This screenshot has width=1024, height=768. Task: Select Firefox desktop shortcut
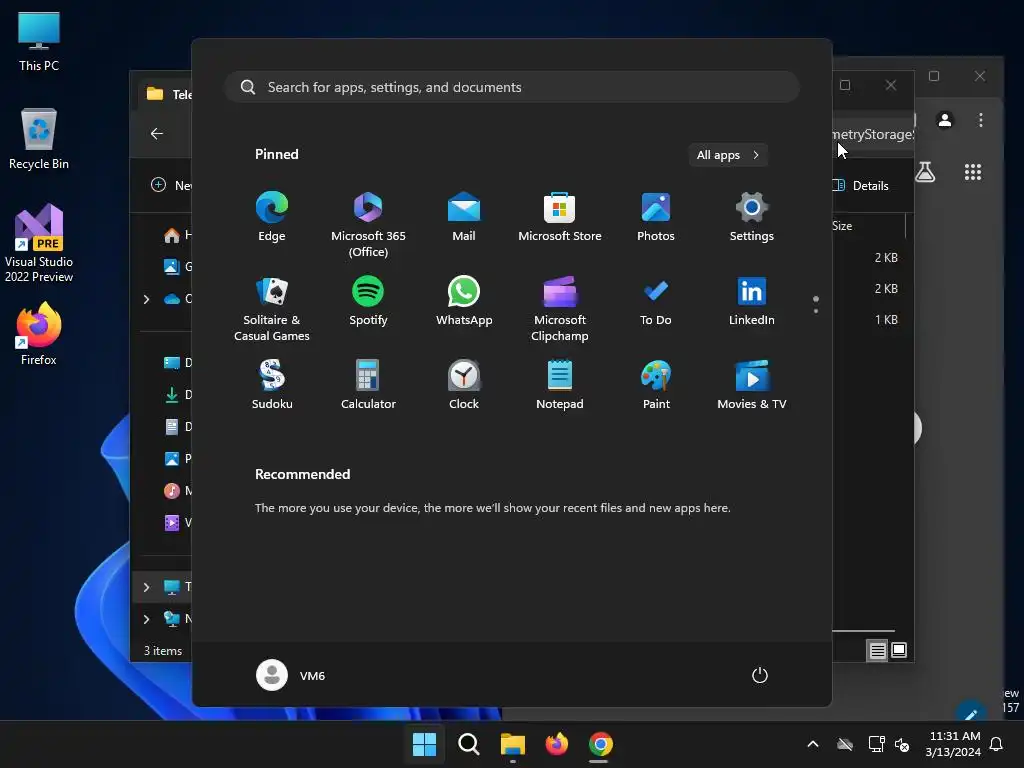click(x=39, y=334)
